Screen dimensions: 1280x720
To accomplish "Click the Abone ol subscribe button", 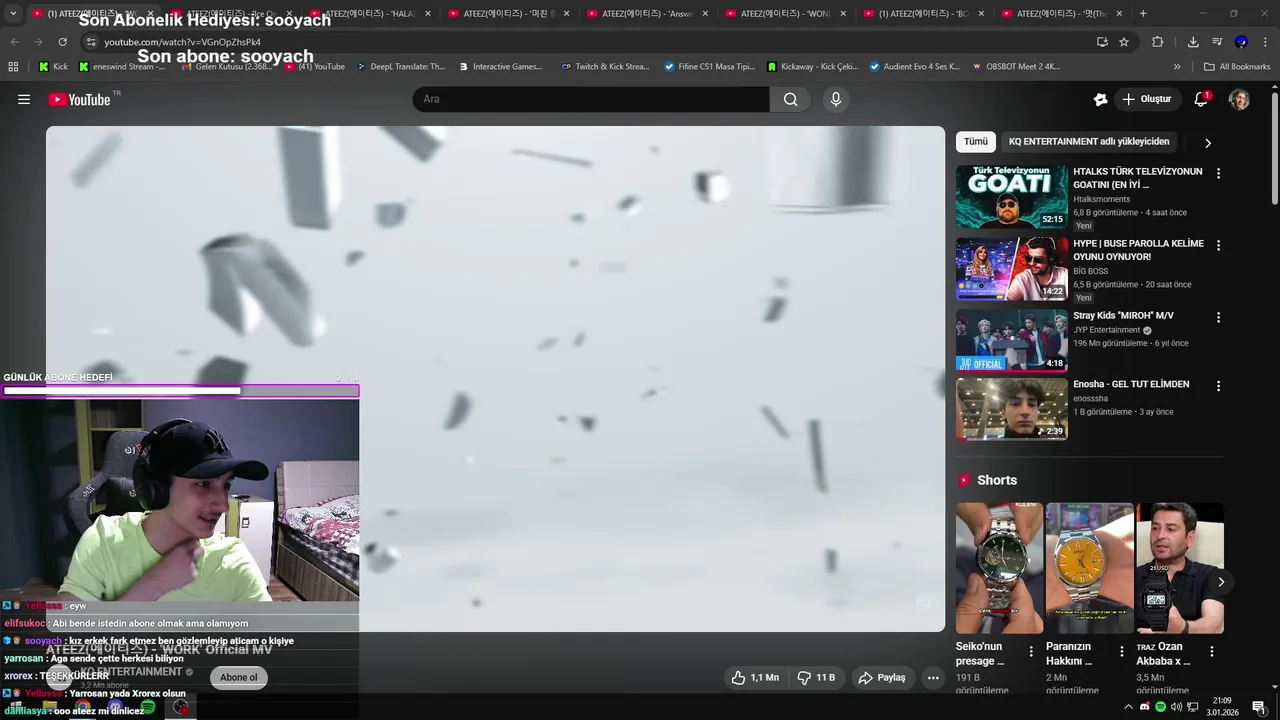I will point(239,677).
